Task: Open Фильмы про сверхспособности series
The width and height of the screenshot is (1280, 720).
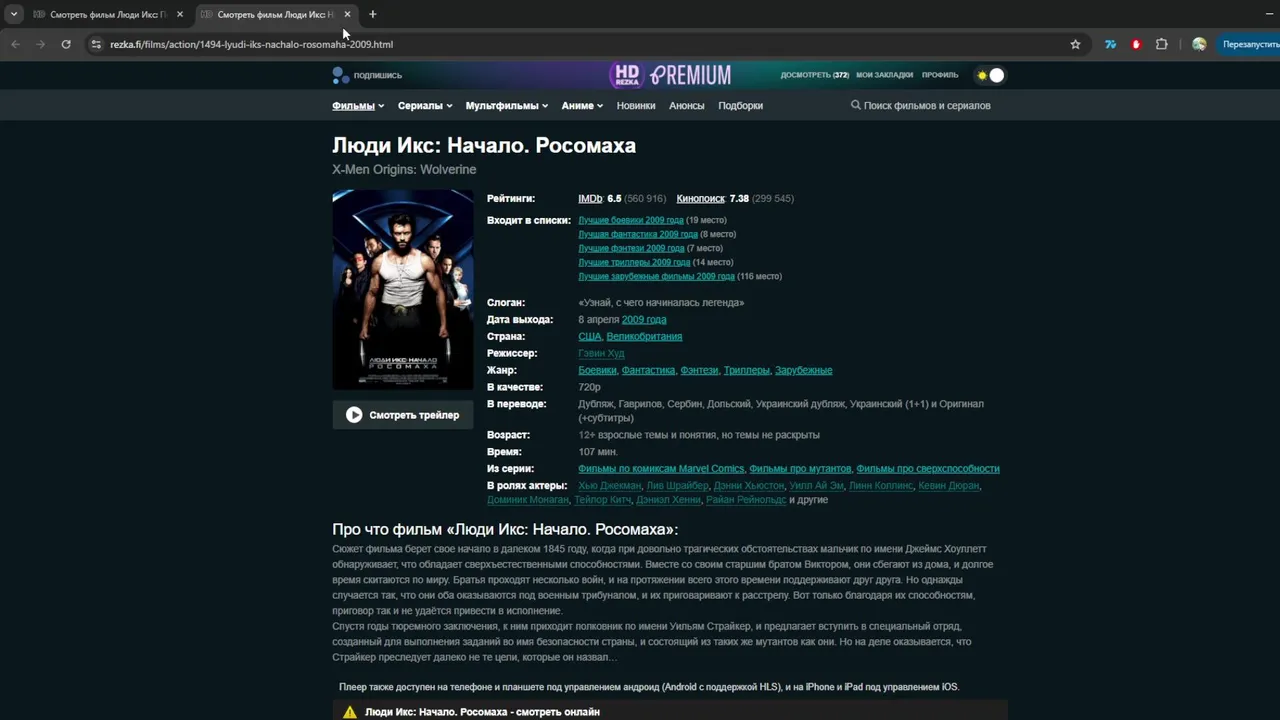Action: pyautogui.click(x=928, y=469)
